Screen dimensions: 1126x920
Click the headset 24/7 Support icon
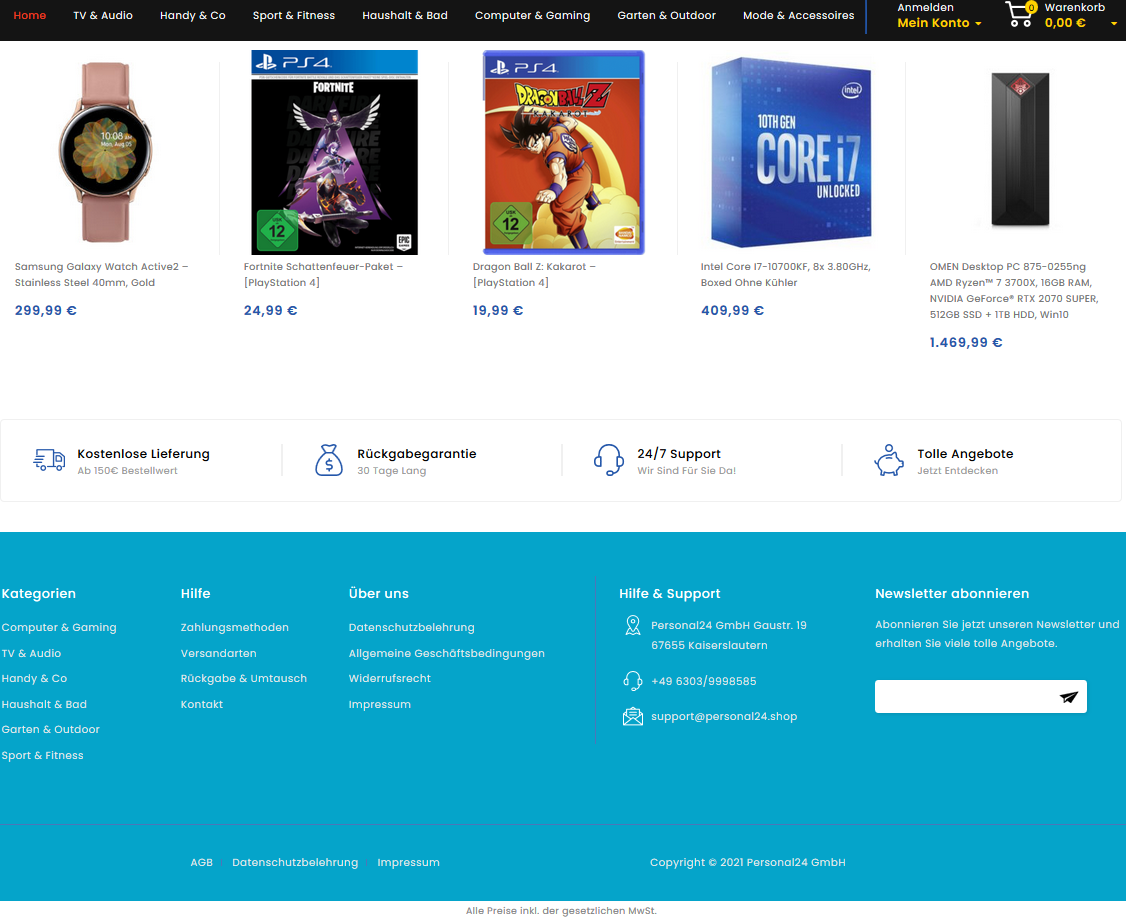pos(609,460)
